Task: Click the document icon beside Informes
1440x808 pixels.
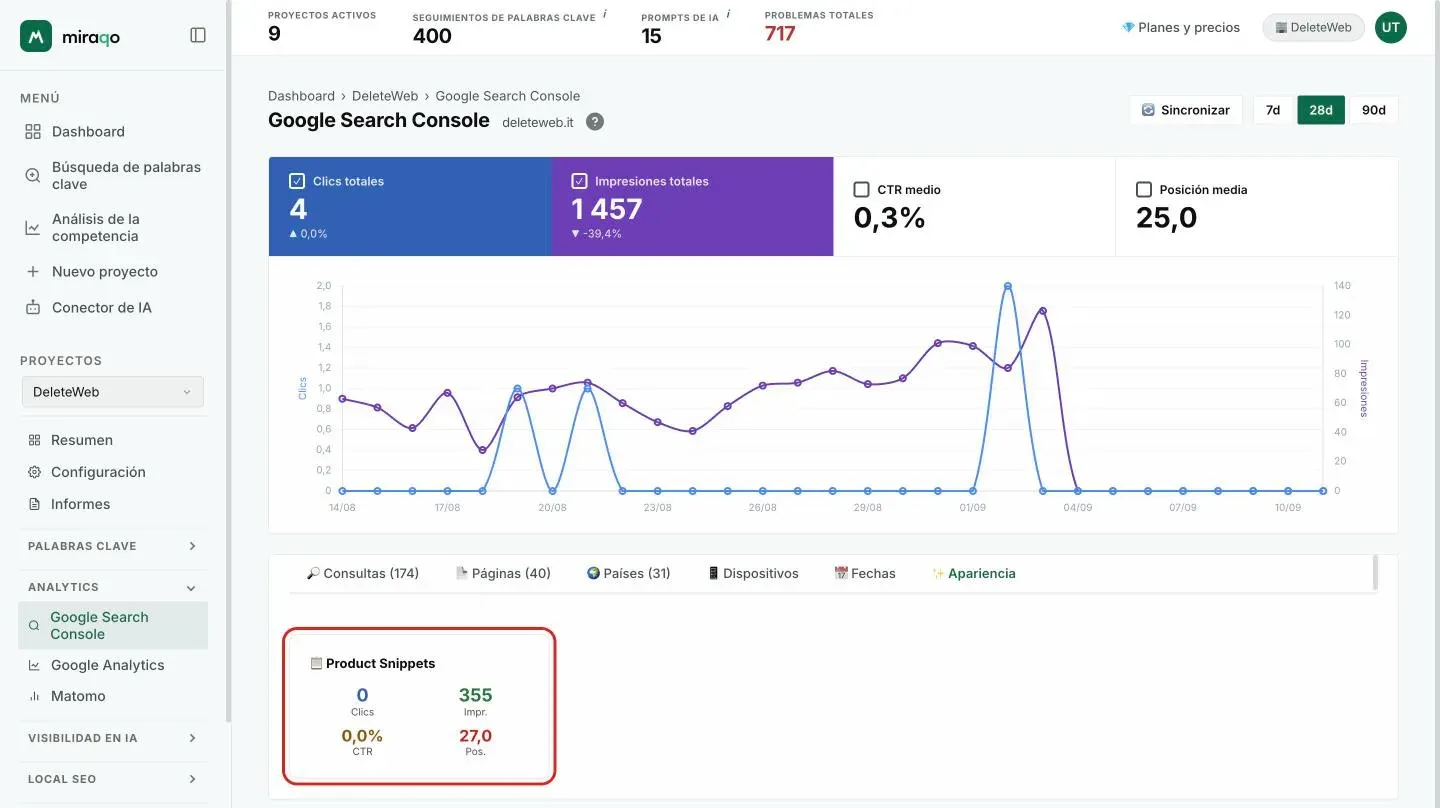Action: [34, 504]
